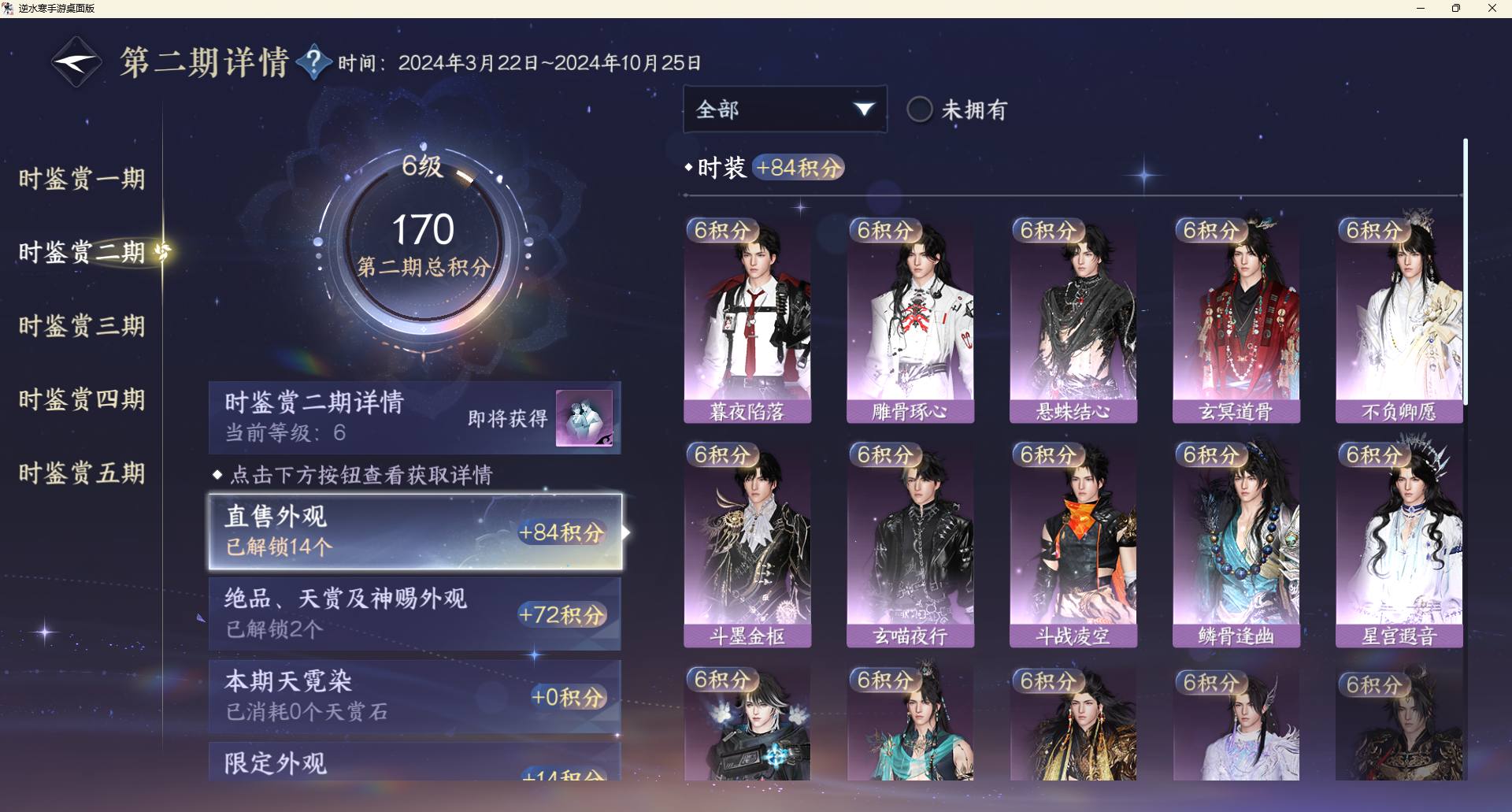
Task: Switch to 时鉴赏三期 tab
Action: coord(82,325)
